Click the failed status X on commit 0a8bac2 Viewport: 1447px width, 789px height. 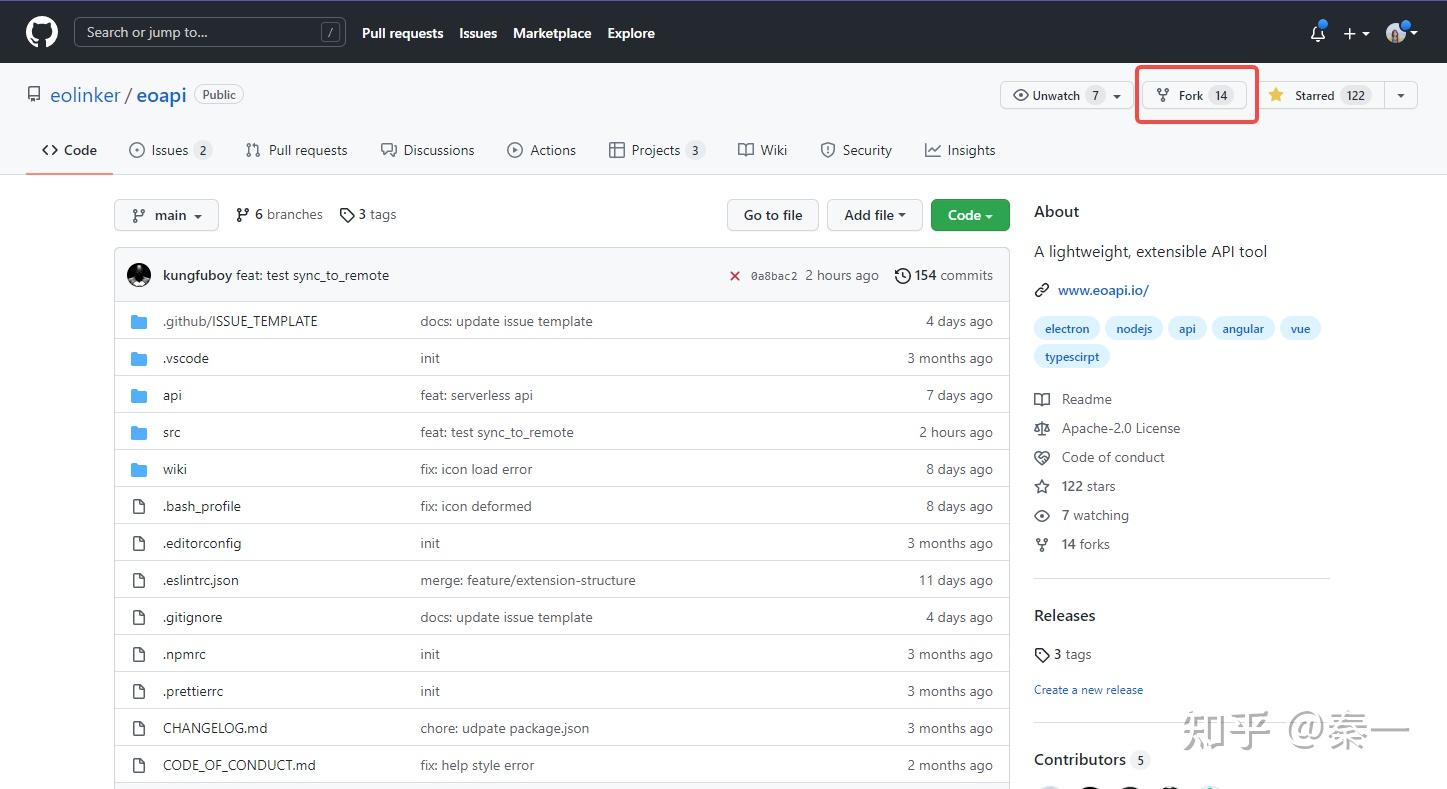pos(735,275)
